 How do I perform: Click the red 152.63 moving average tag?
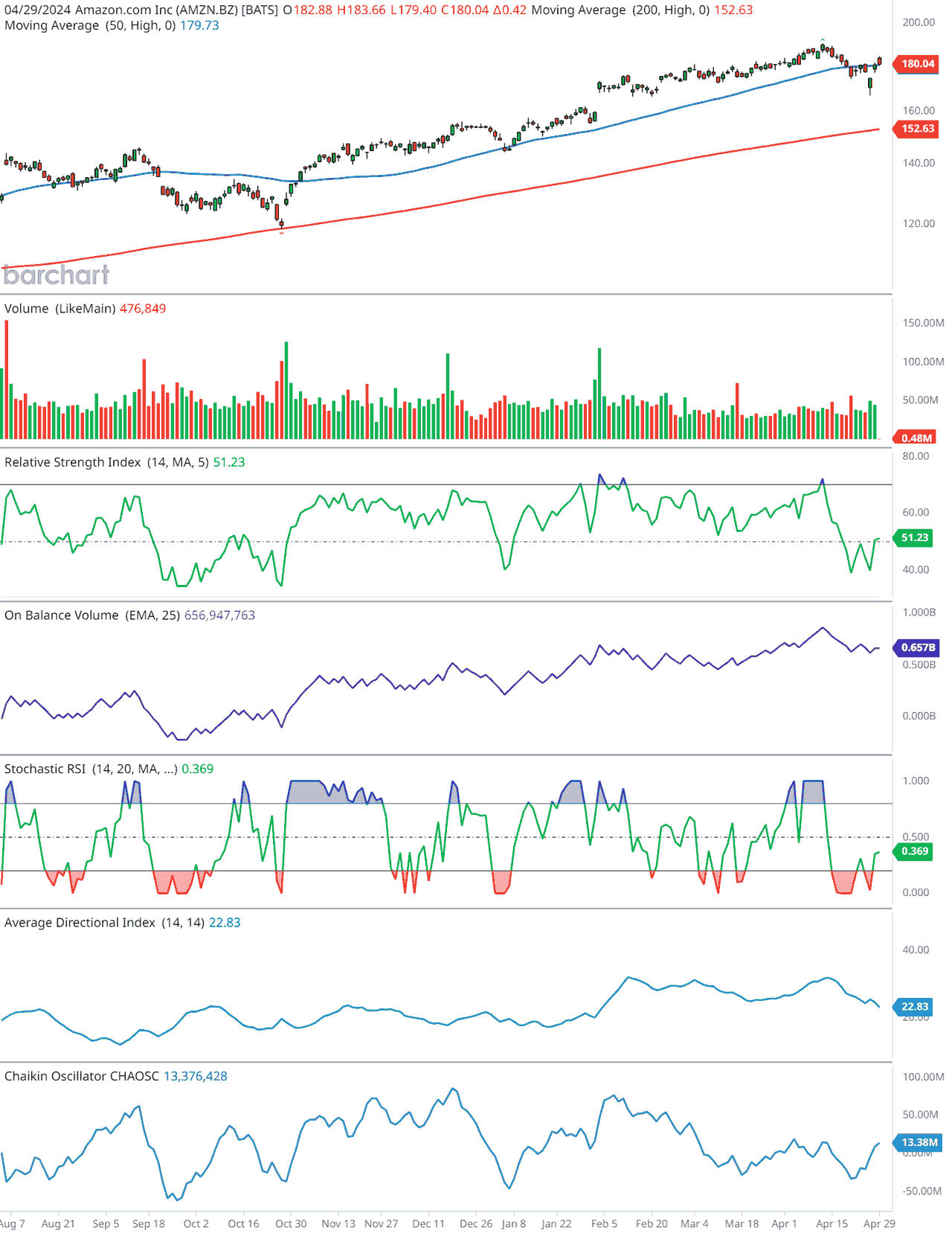[916, 129]
